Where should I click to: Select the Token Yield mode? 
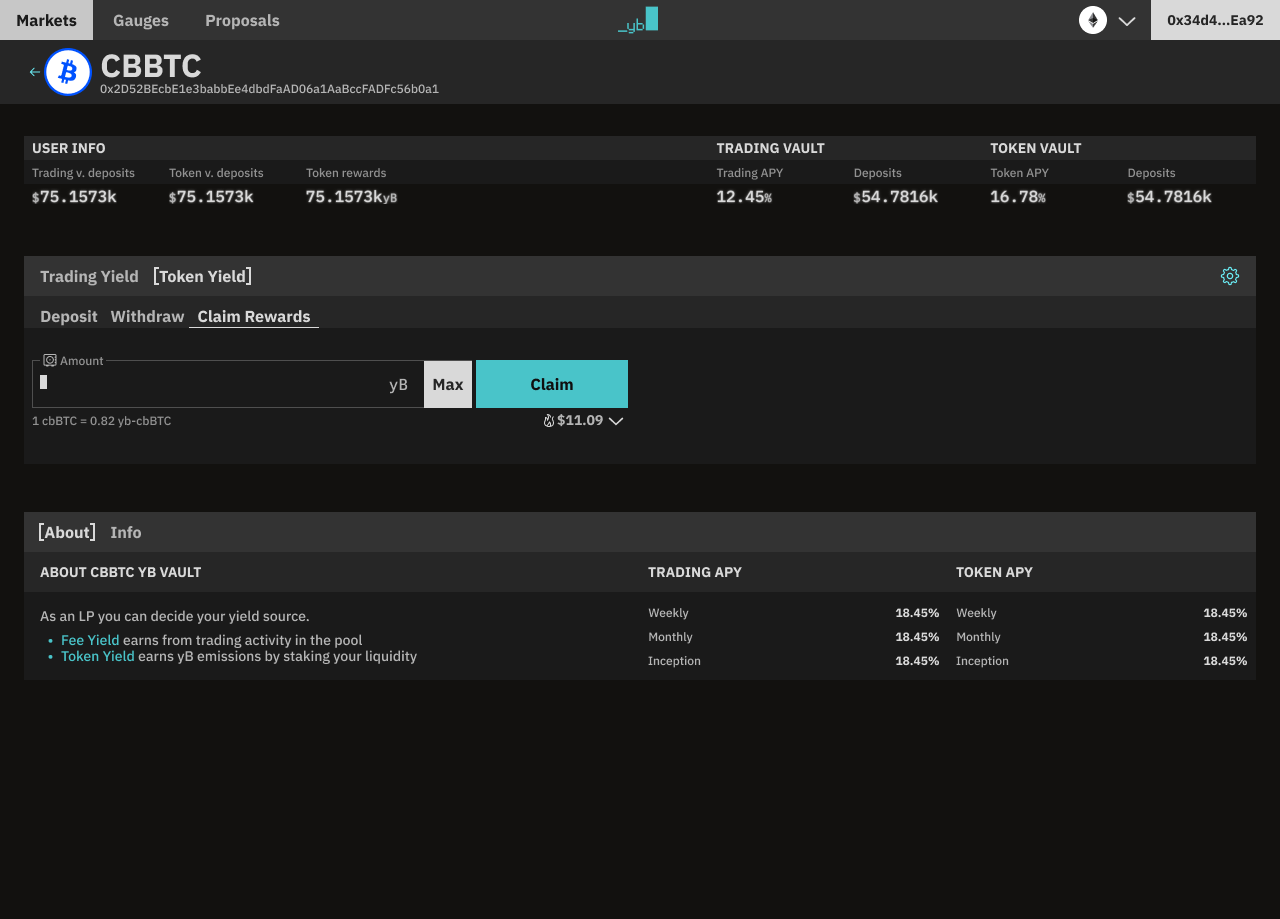pos(203,276)
